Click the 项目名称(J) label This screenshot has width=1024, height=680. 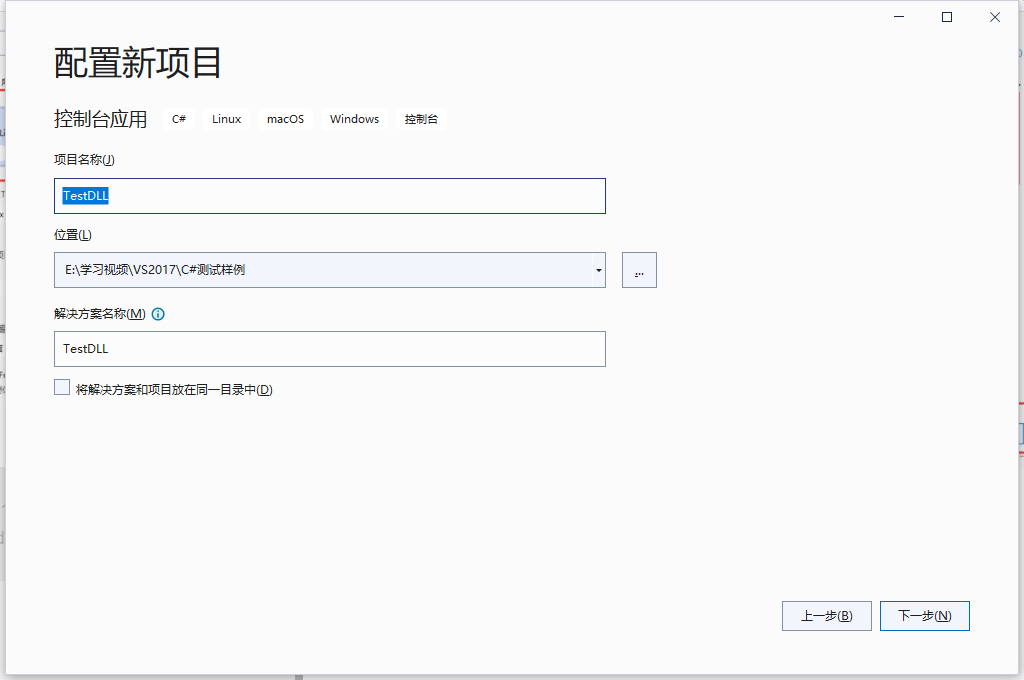tap(82, 158)
